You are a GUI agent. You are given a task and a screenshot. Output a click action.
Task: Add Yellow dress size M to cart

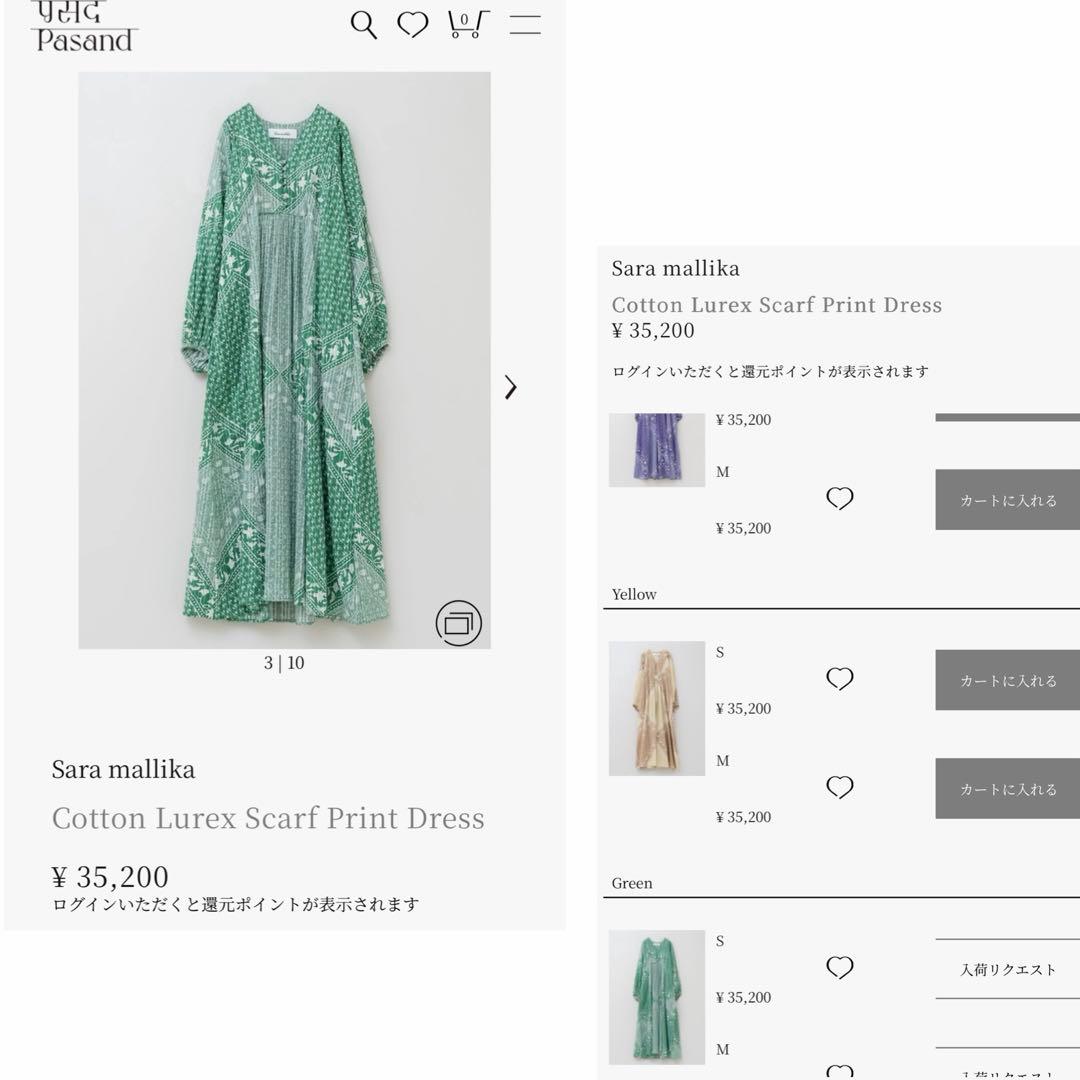(1007, 789)
